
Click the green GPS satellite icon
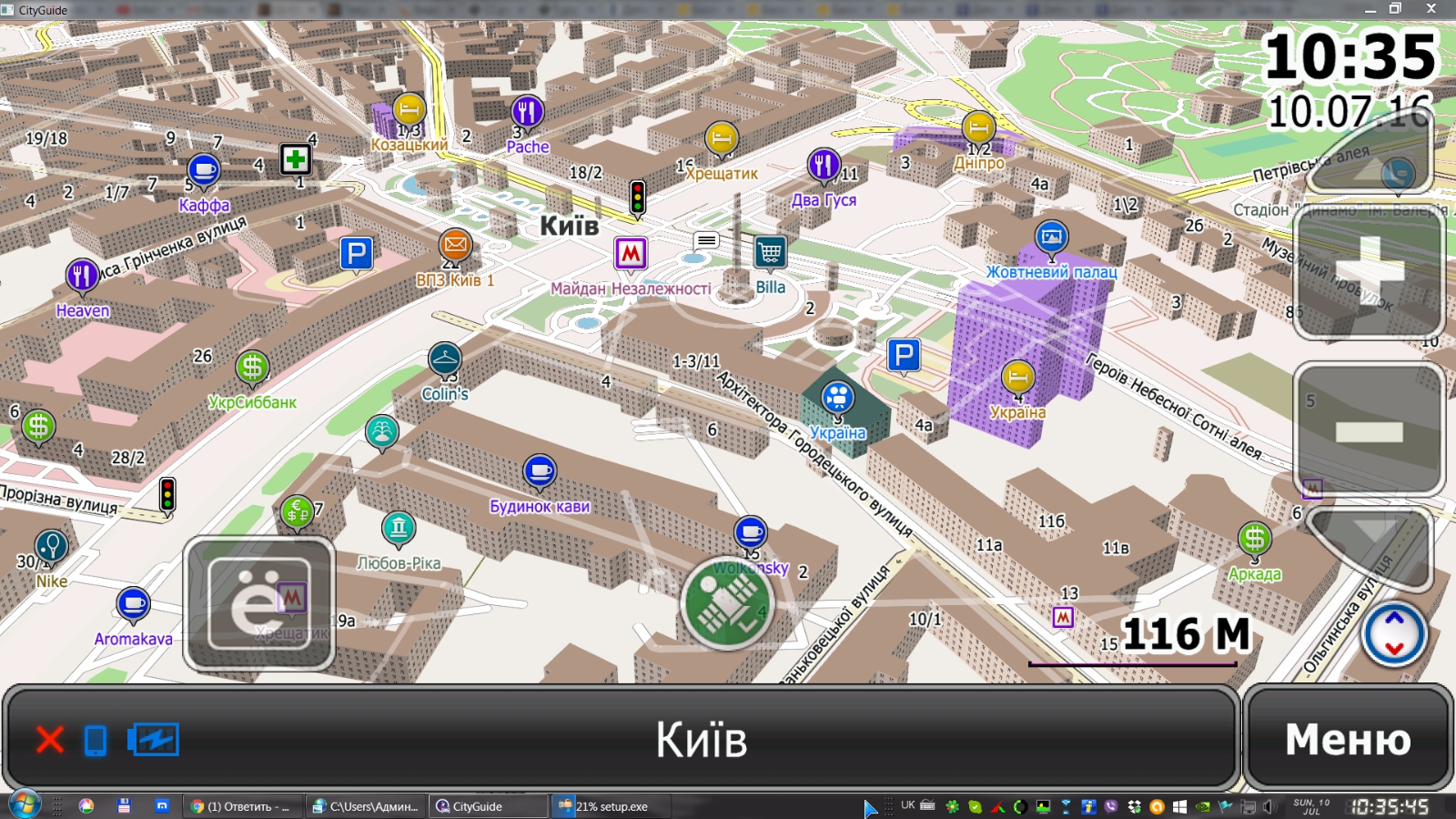coord(726,604)
